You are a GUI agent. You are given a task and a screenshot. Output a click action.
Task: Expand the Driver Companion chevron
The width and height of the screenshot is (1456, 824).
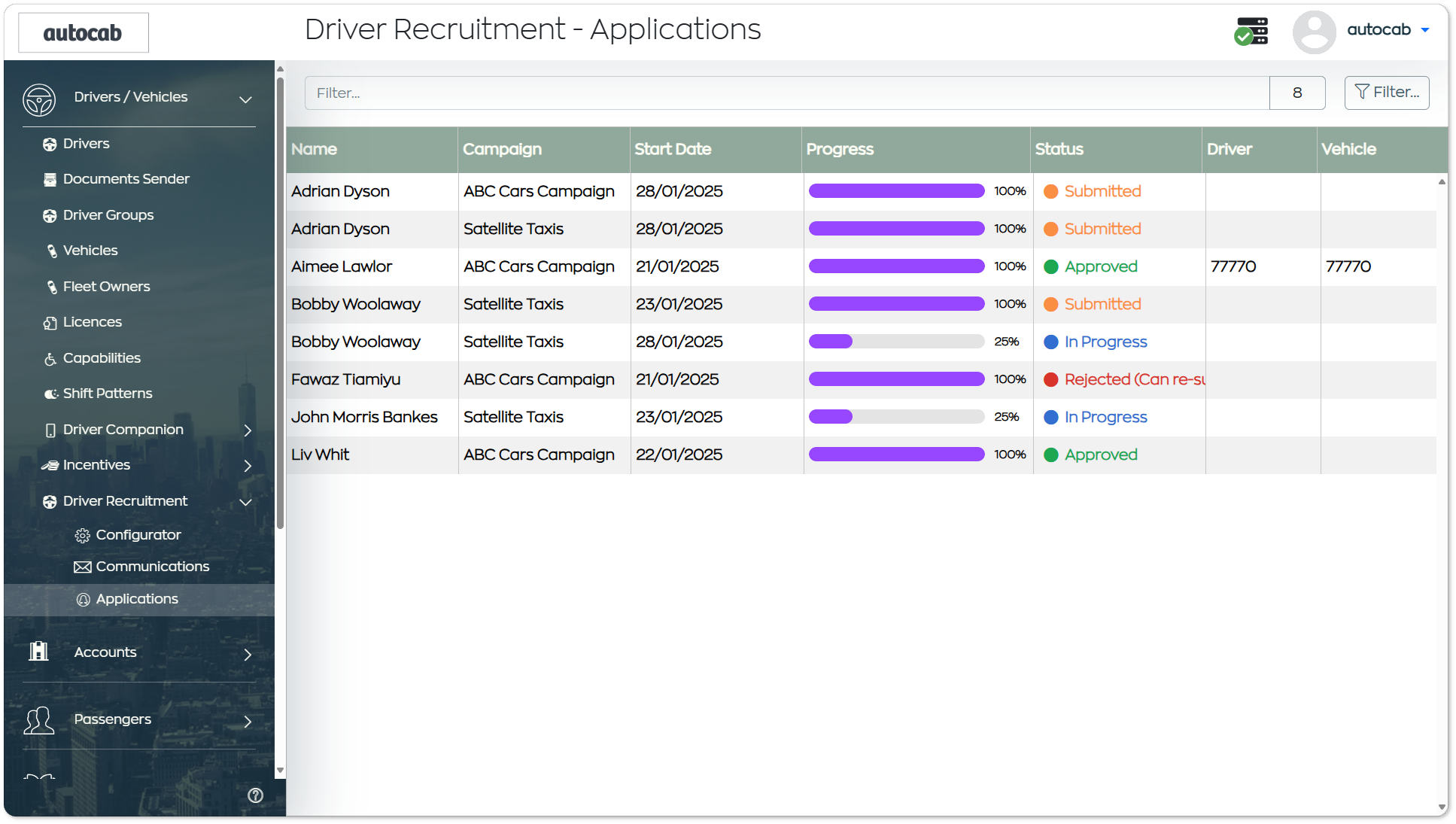click(248, 430)
